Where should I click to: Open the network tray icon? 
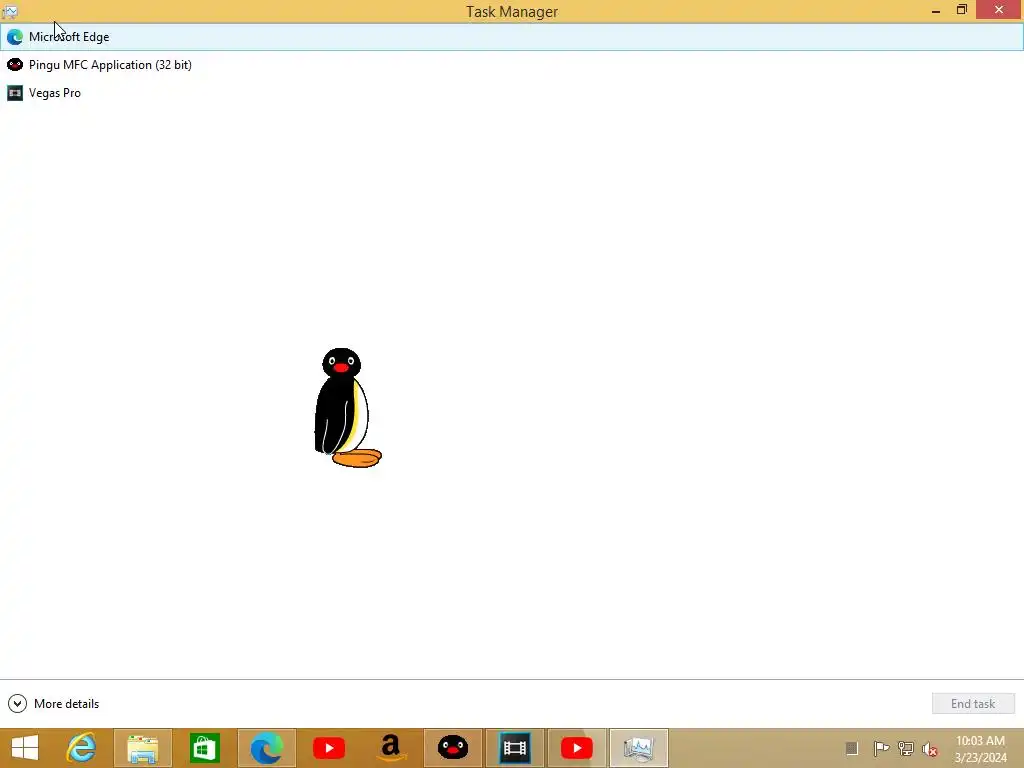click(x=906, y=748)
